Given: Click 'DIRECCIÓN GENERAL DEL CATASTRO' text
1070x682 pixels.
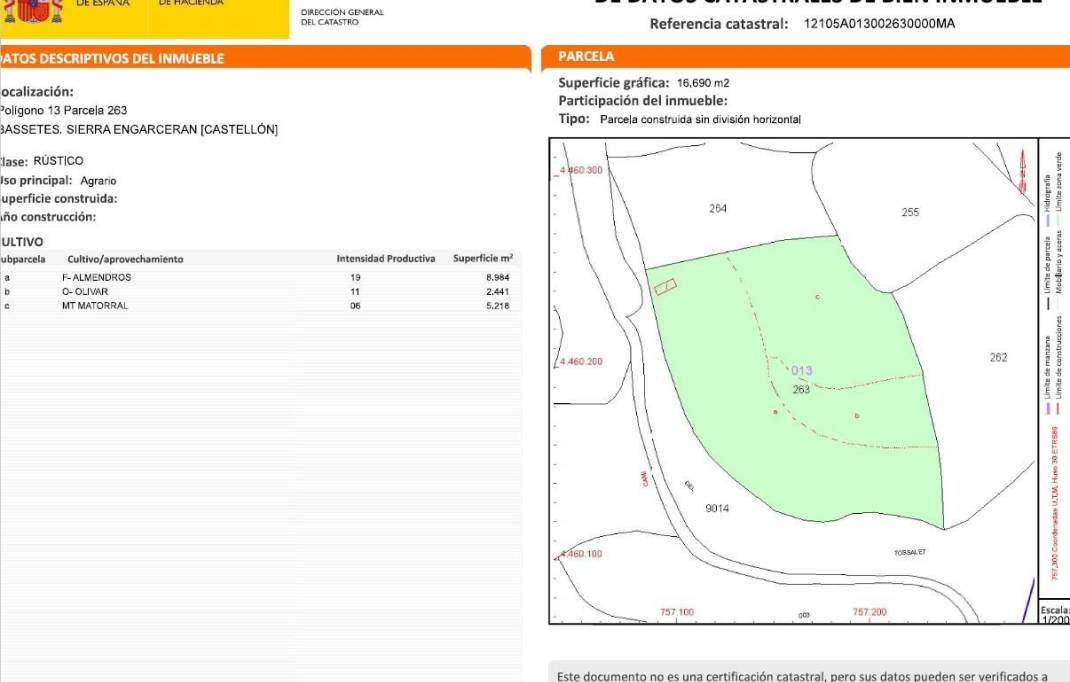Looking at the screenshot, I should 342,17.
